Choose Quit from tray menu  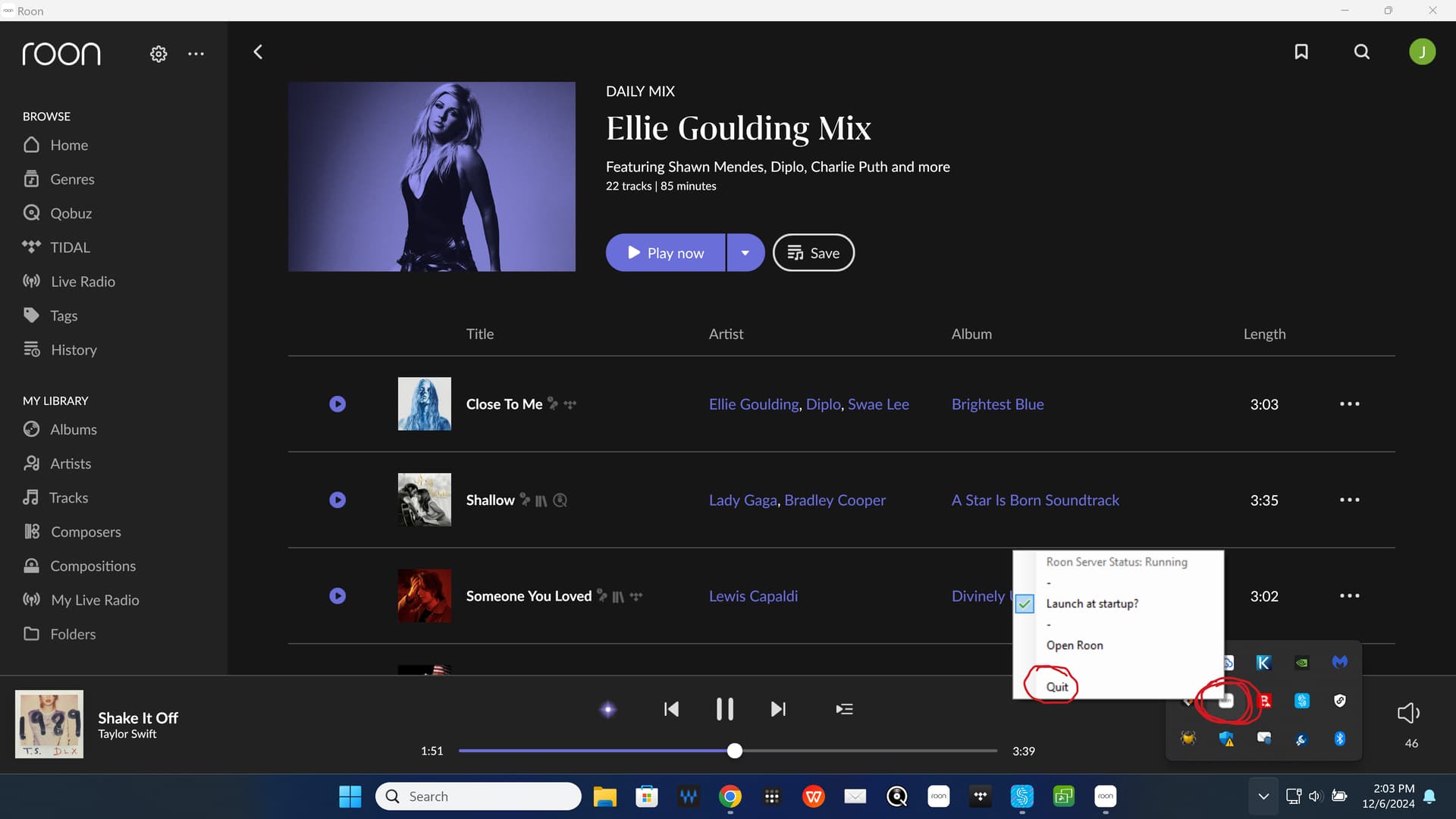point(1056,687)
